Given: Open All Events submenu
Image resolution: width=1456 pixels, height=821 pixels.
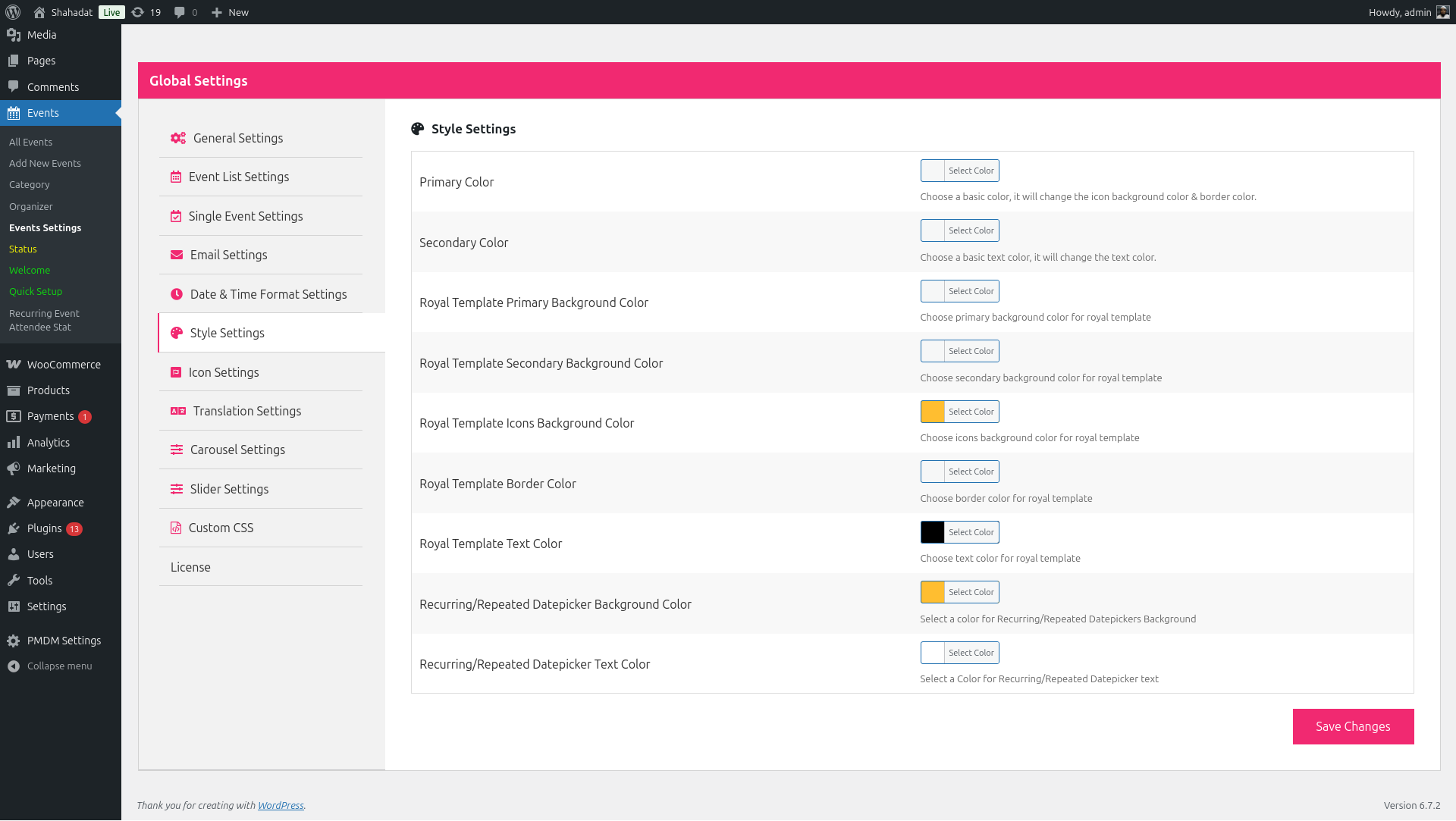Looking at the screenshot, I should click(30, 142).
